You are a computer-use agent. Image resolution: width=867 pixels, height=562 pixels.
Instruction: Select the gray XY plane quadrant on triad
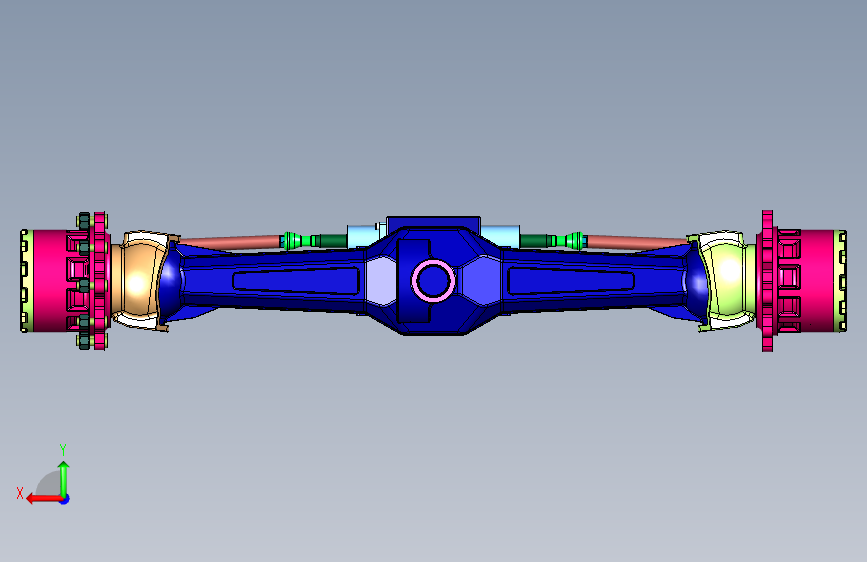(49, 483)
